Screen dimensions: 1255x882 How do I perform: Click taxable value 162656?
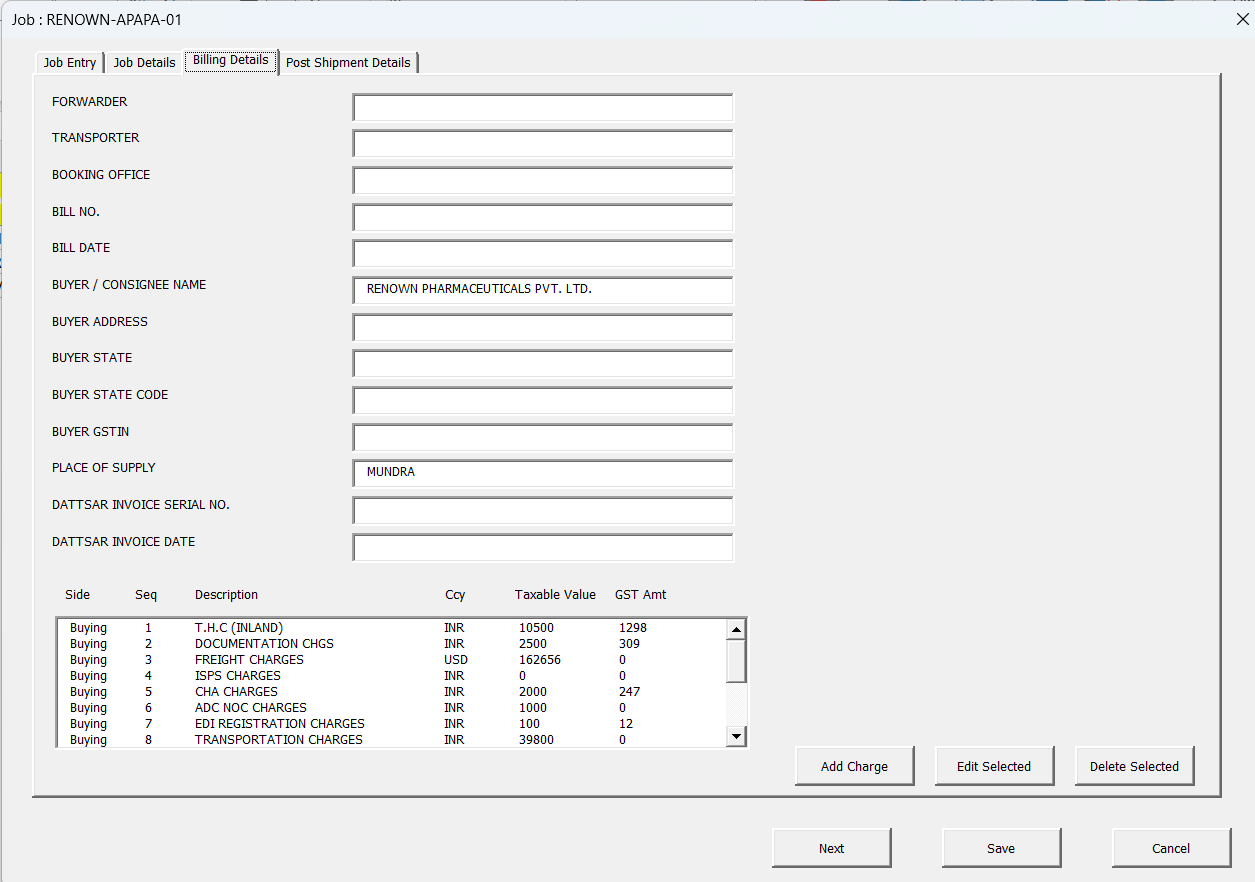(x=540, y=660)
